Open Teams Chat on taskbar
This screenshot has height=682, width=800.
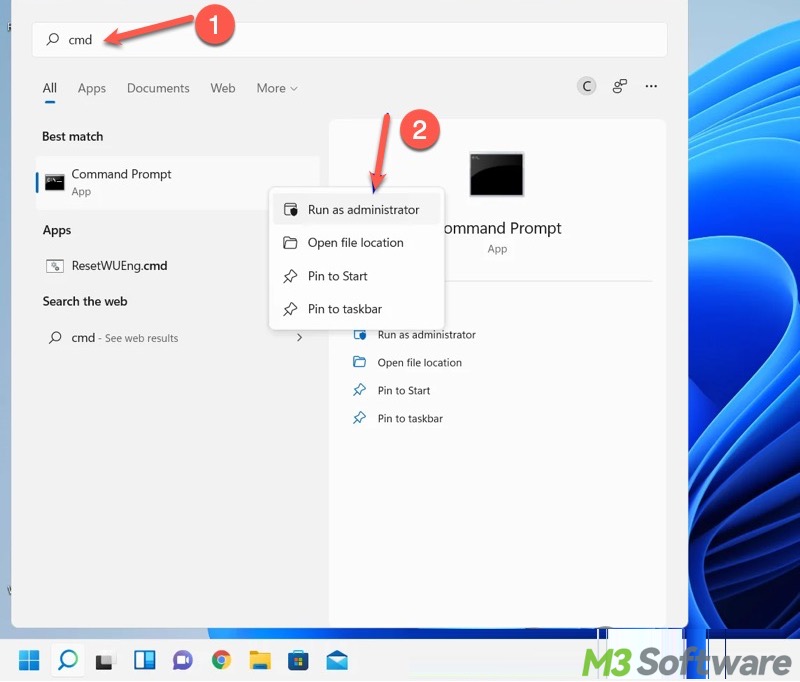(x=183, y=661)
